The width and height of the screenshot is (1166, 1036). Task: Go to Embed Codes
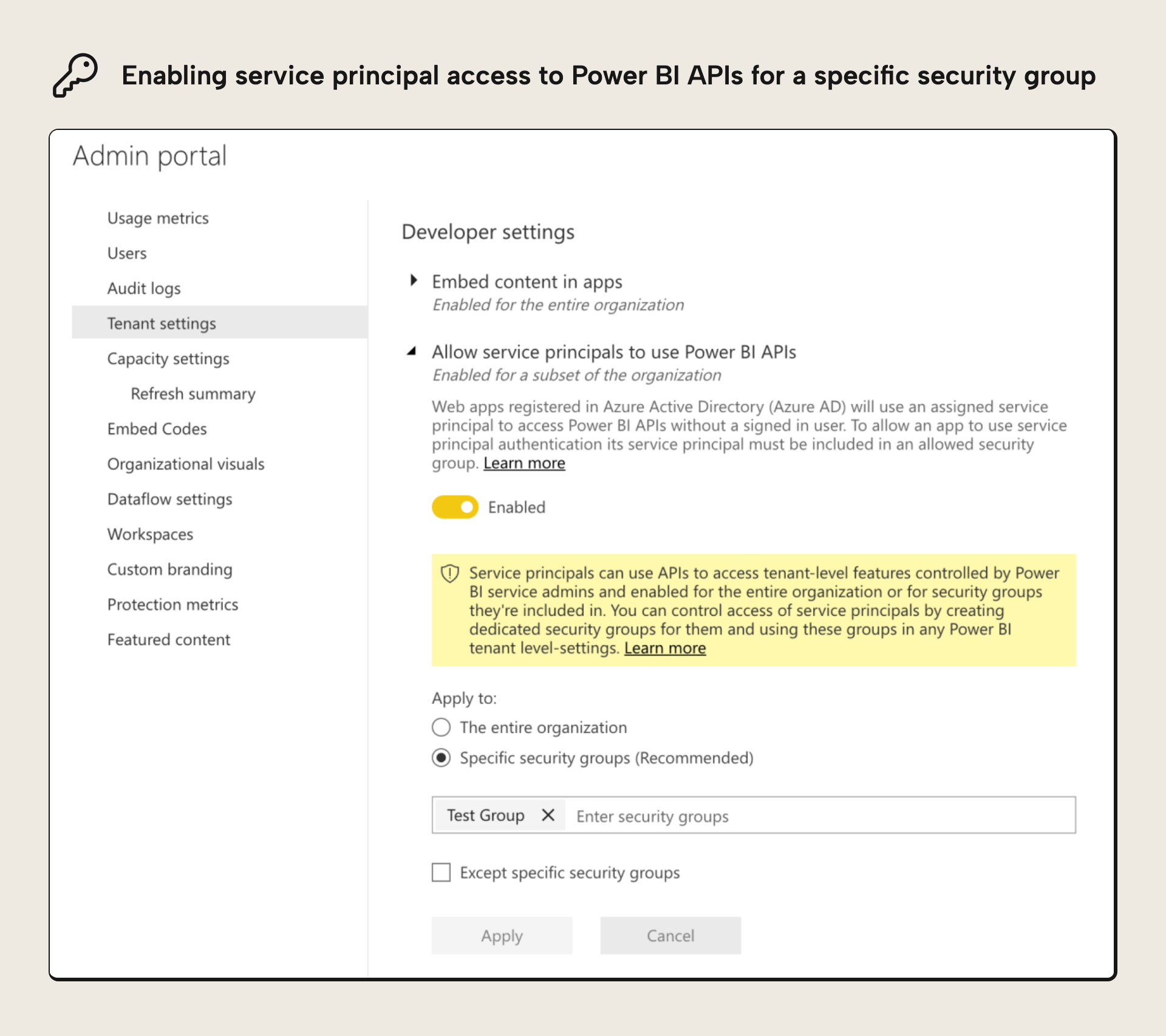coord(157,429)
